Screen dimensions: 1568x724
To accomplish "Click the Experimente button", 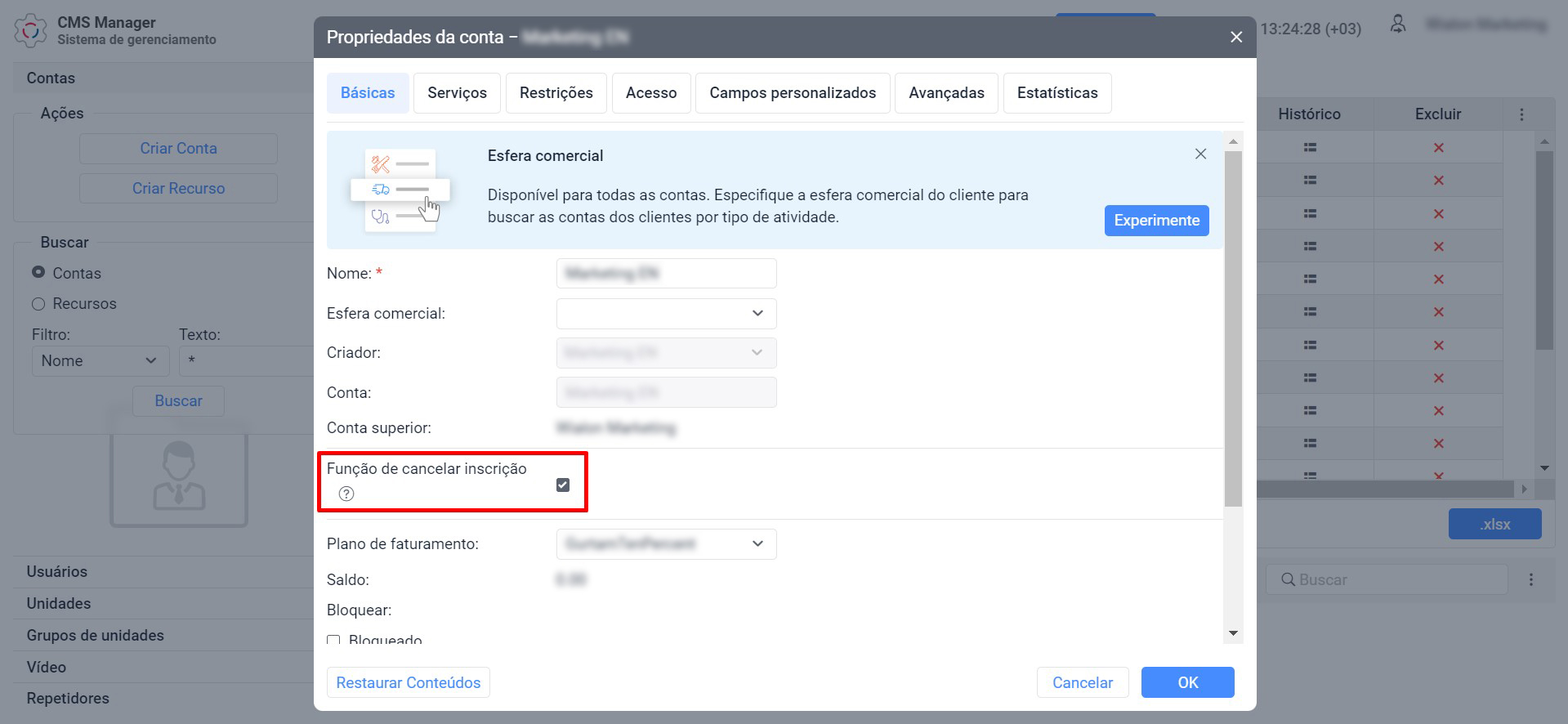I will [x=1156, y=221].
